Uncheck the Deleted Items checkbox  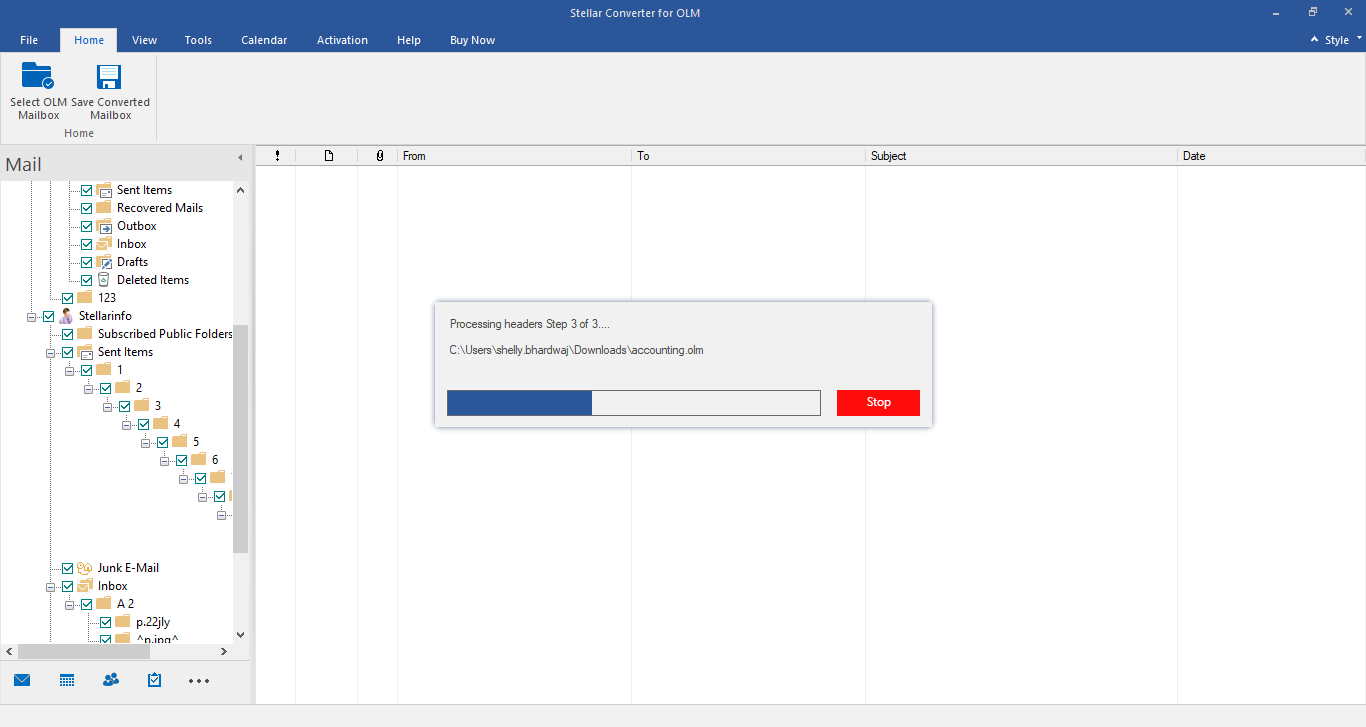(87, 280)
